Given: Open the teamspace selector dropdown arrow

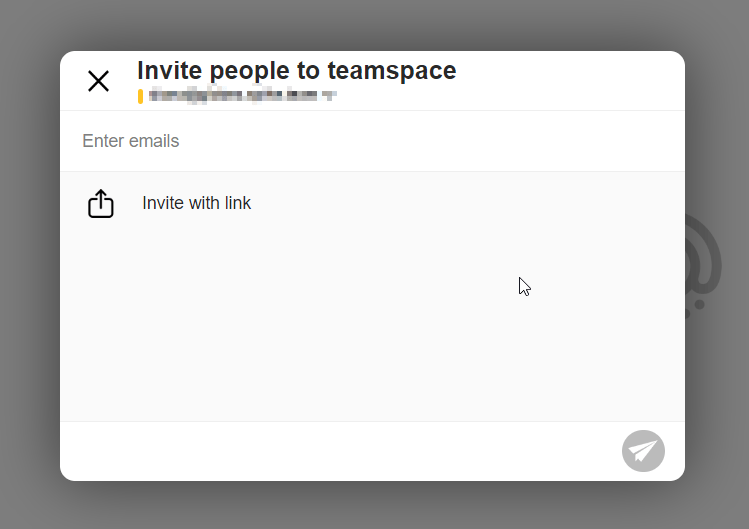Looking at the screenshot, I should (328, 97).
